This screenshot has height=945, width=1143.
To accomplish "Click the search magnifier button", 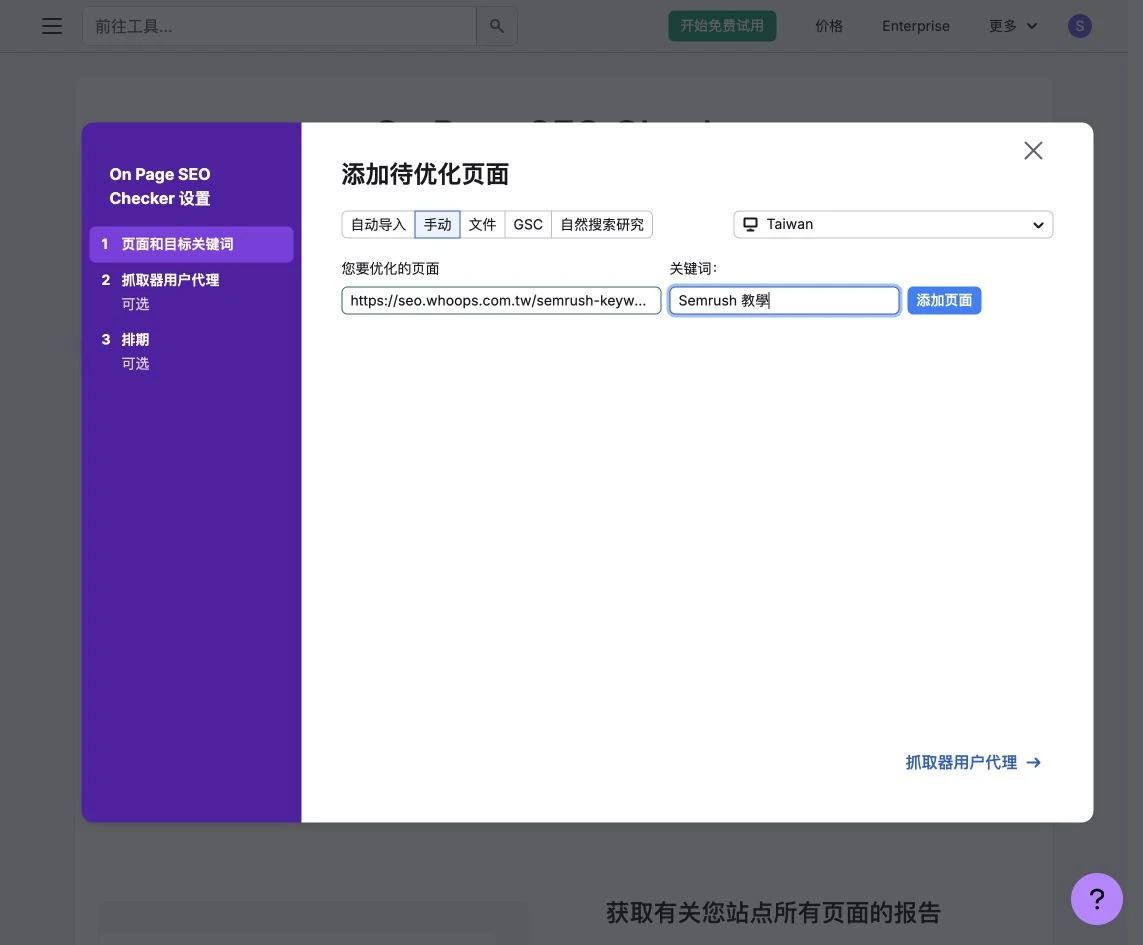I will pyautogui.click(x=496, y=26).
